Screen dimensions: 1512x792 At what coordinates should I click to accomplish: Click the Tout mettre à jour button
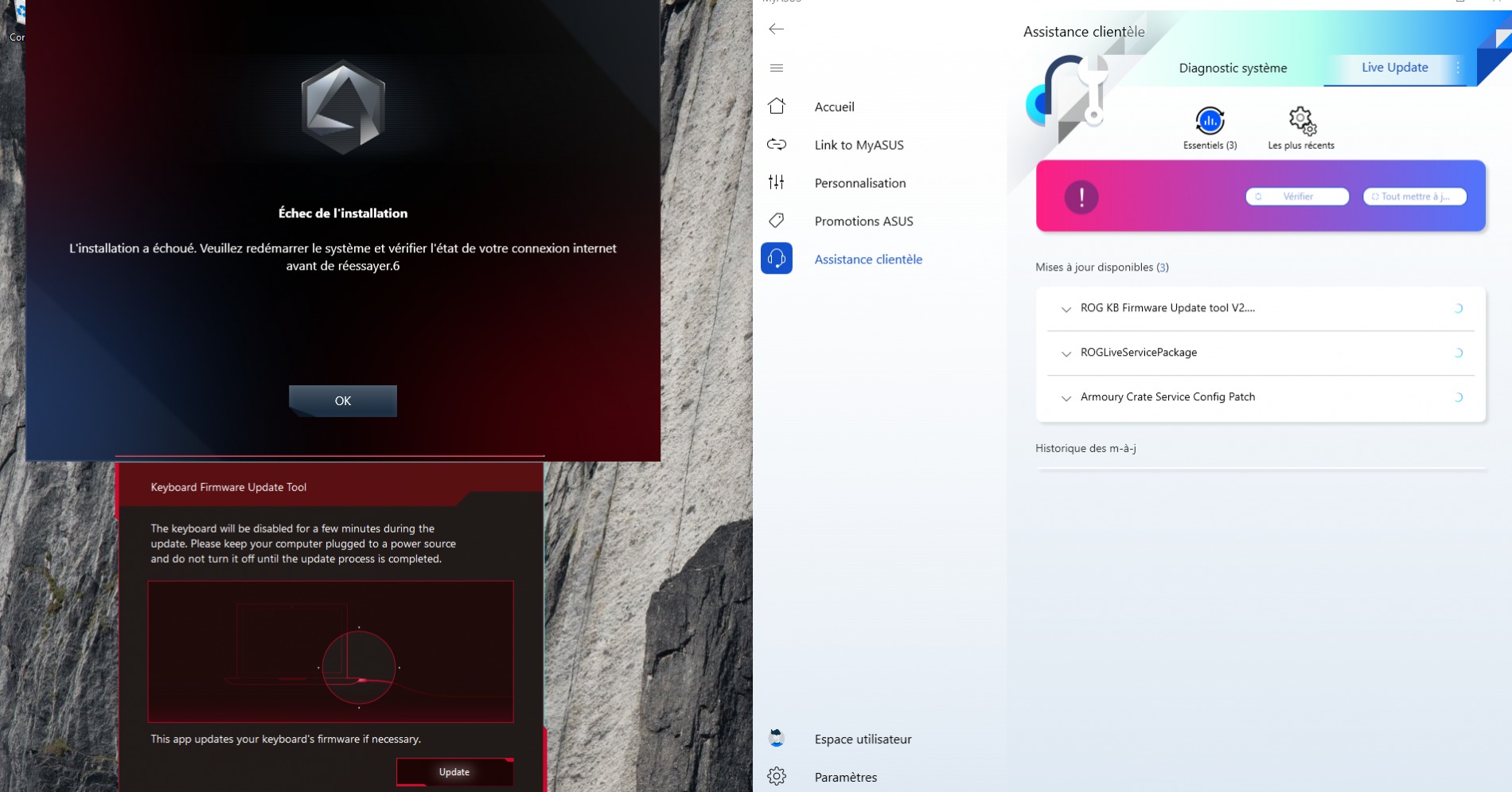click(x=1414, y=197)
